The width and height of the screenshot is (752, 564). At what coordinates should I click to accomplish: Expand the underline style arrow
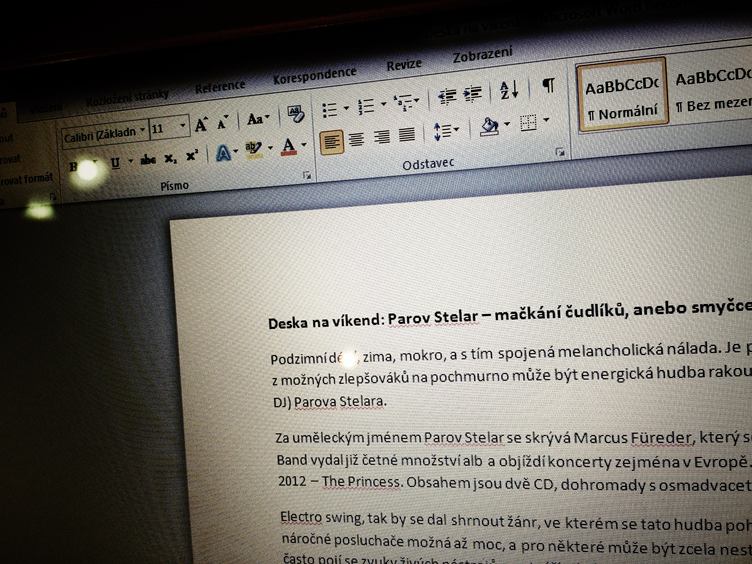(x=130, y=162)
